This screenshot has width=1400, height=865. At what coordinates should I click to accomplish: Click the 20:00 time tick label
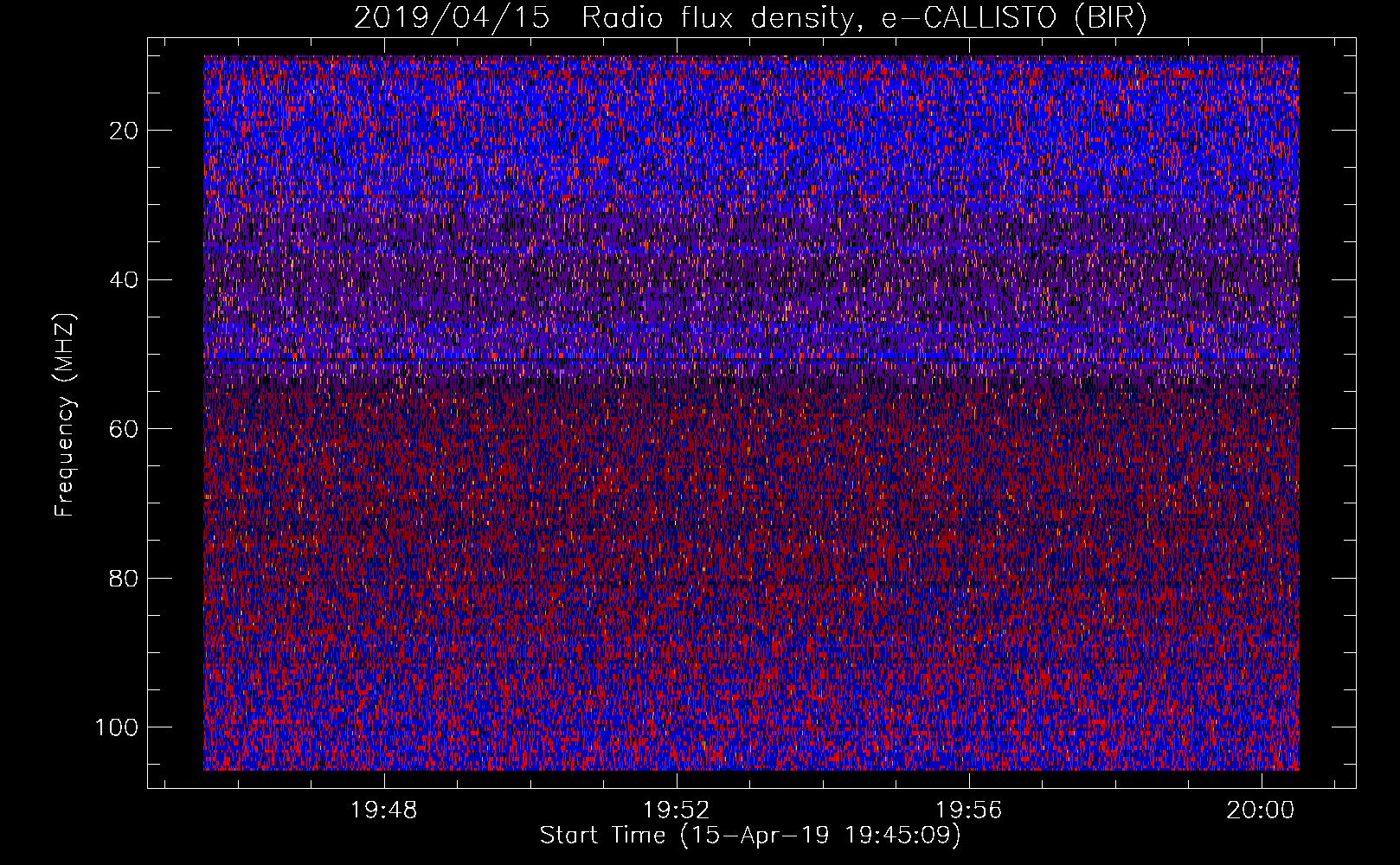coord(1261,811)
